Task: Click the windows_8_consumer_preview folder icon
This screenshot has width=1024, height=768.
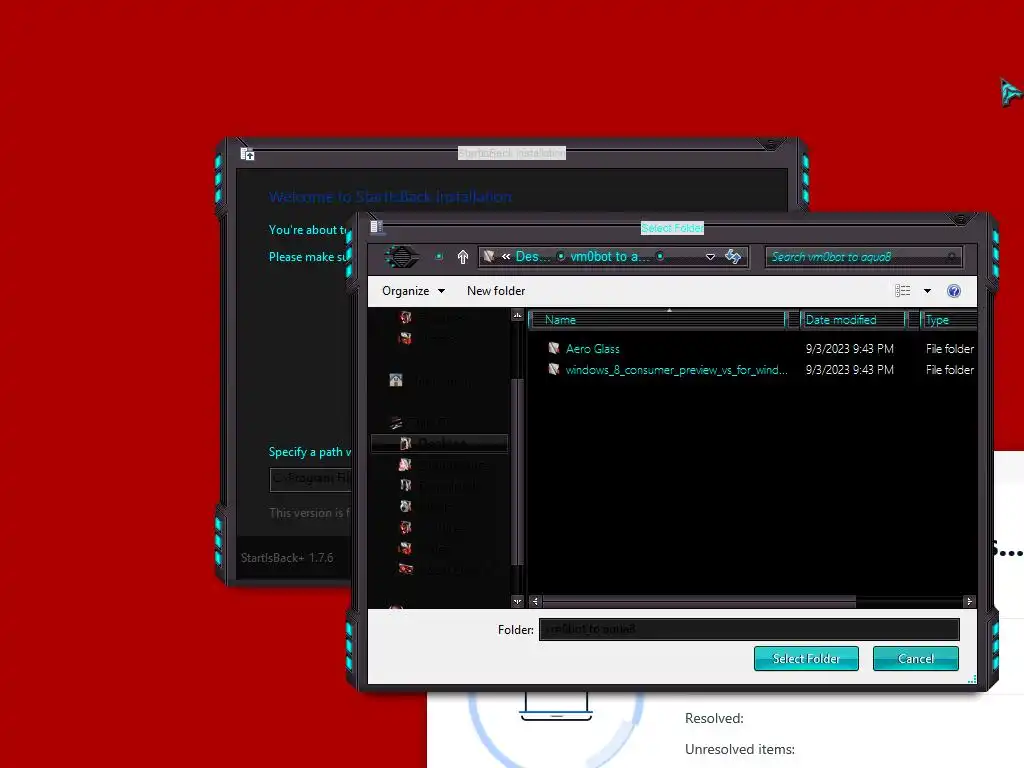Action: click(x=554, y=369)
